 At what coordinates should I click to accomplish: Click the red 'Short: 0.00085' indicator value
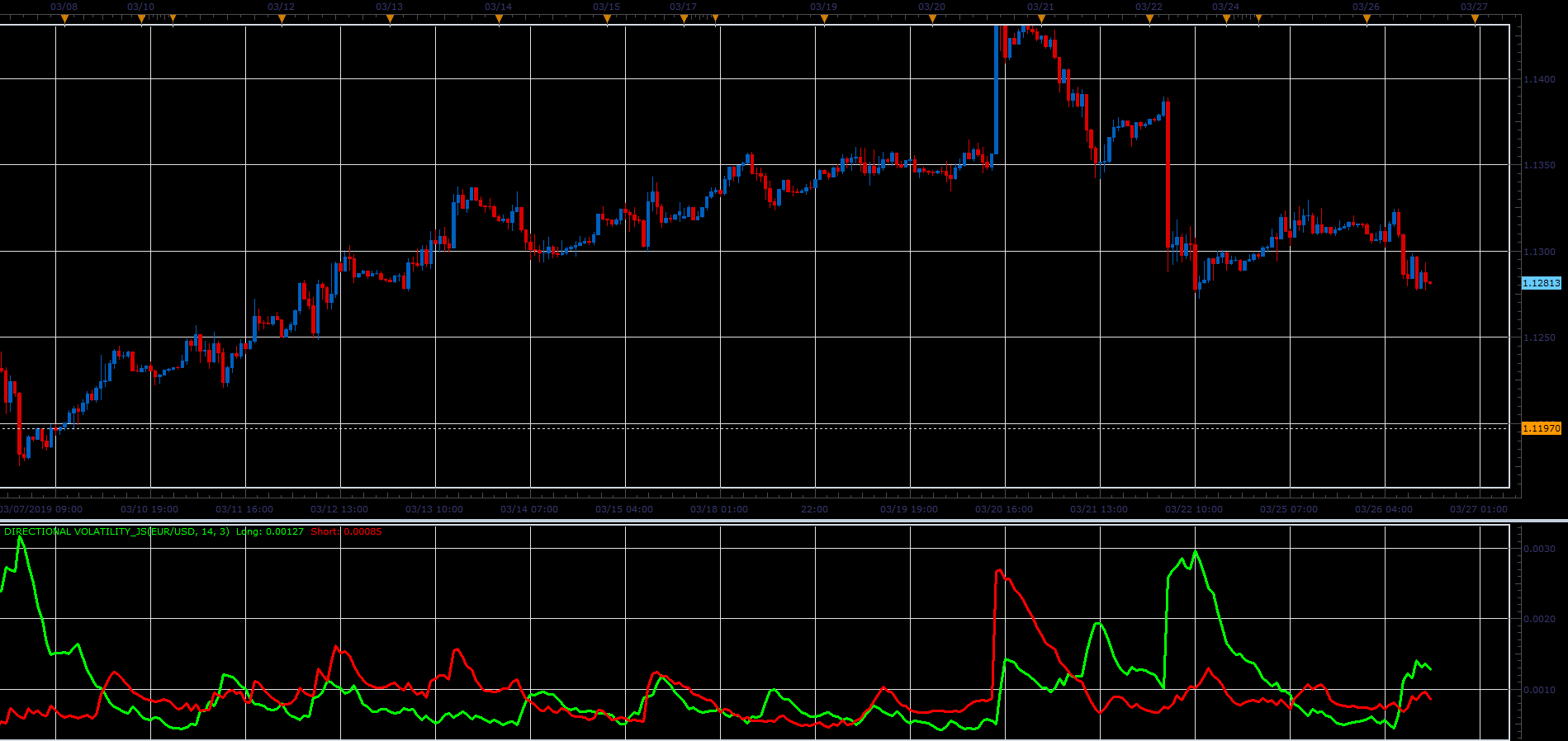(x=346, y=531)
